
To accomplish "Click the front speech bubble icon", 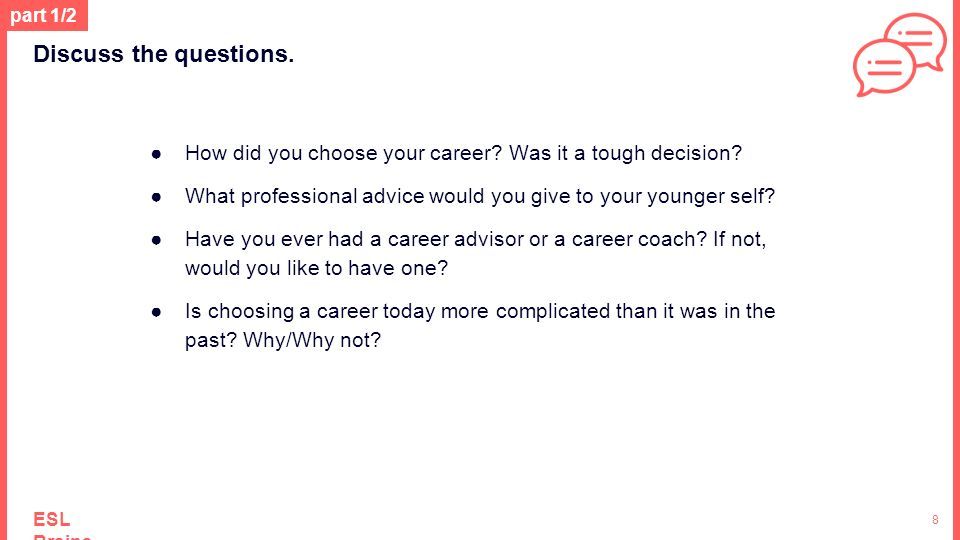I will (884, 67).
